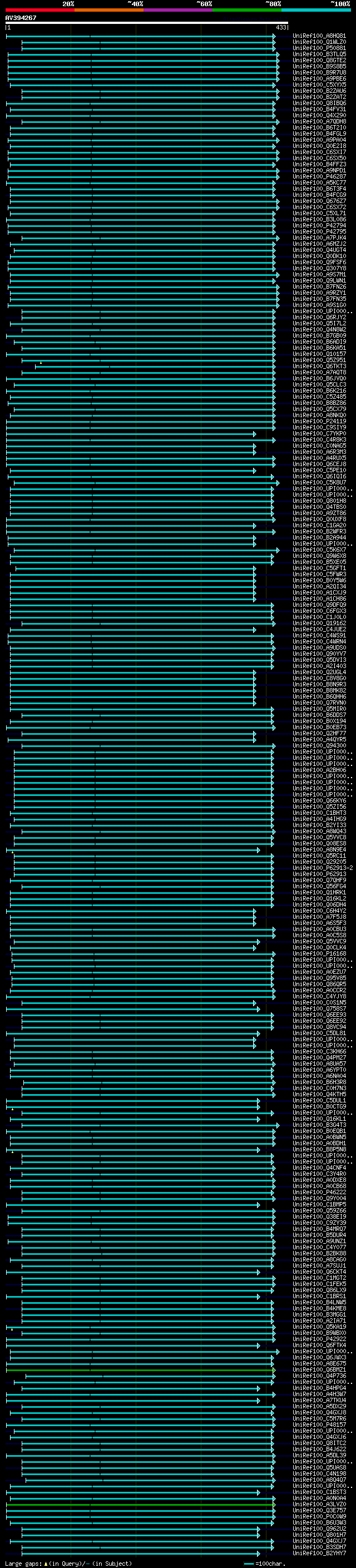Select the UniRef100_B2ZAT2 label

click(319, 97)
